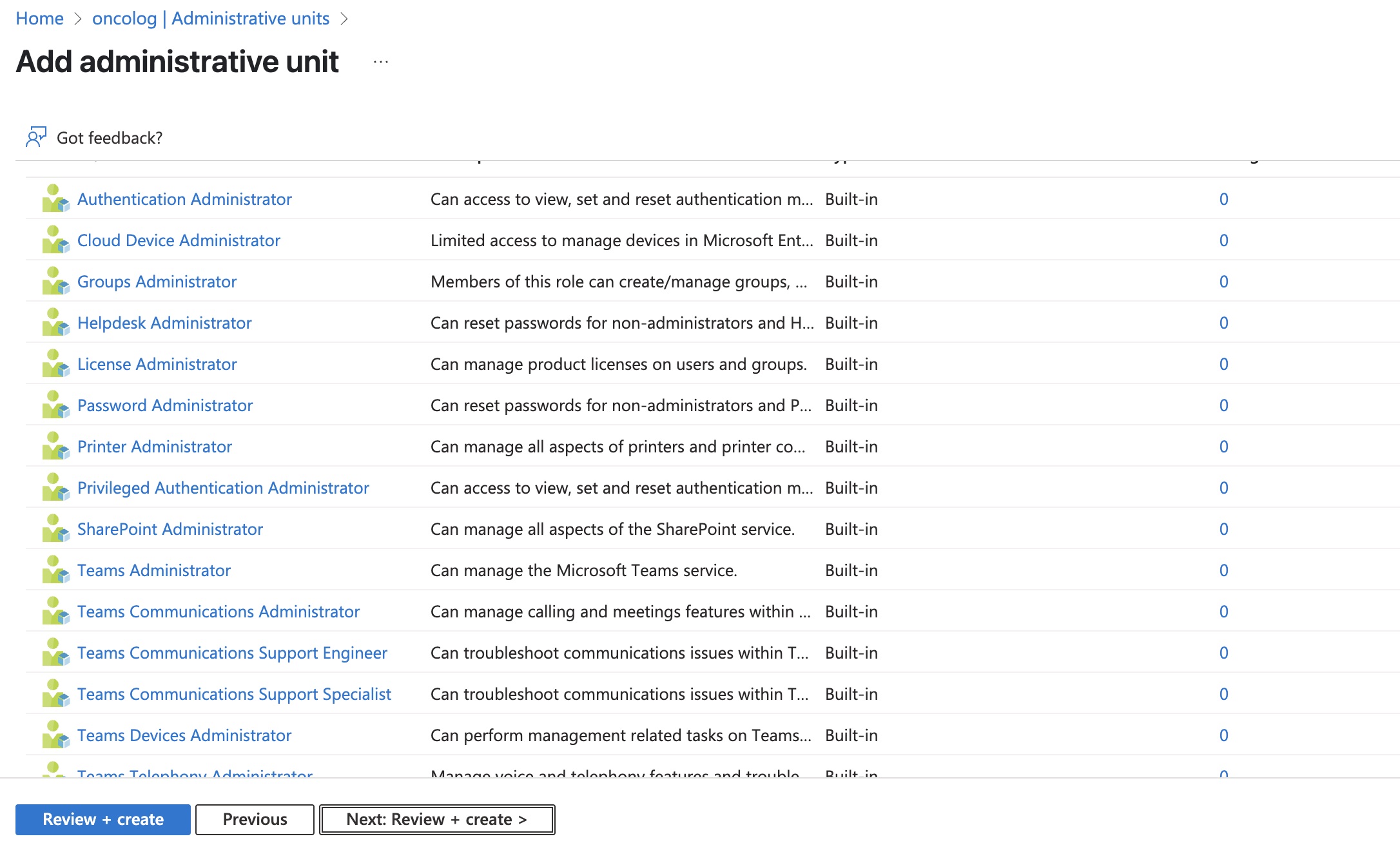Open the Privileged Authentication Administrator role

[223, 488]
